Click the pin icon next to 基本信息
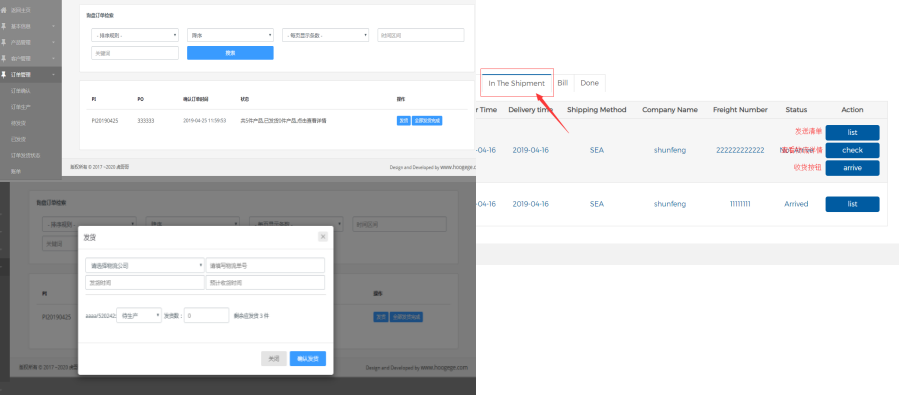 tap(3, 26)
